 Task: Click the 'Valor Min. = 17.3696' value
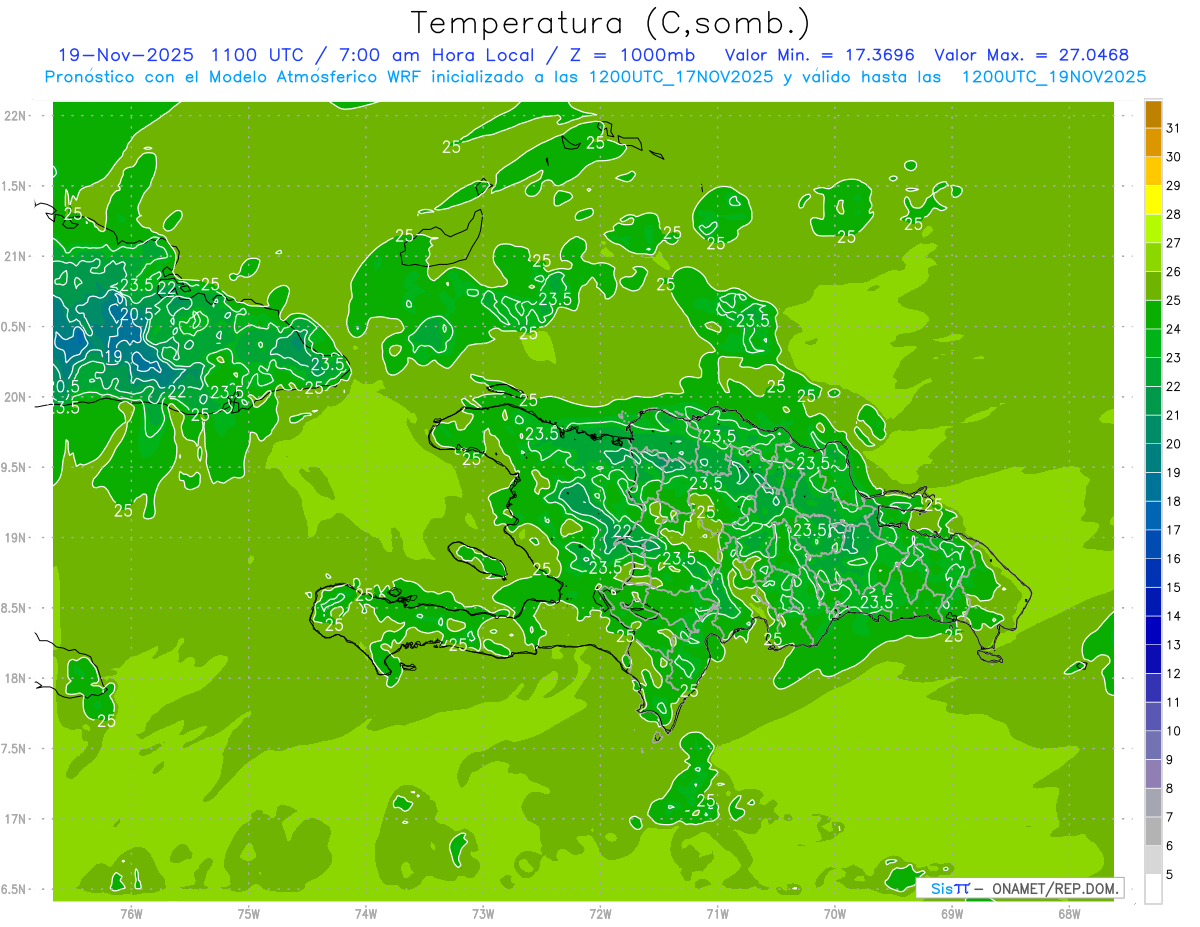820,55
